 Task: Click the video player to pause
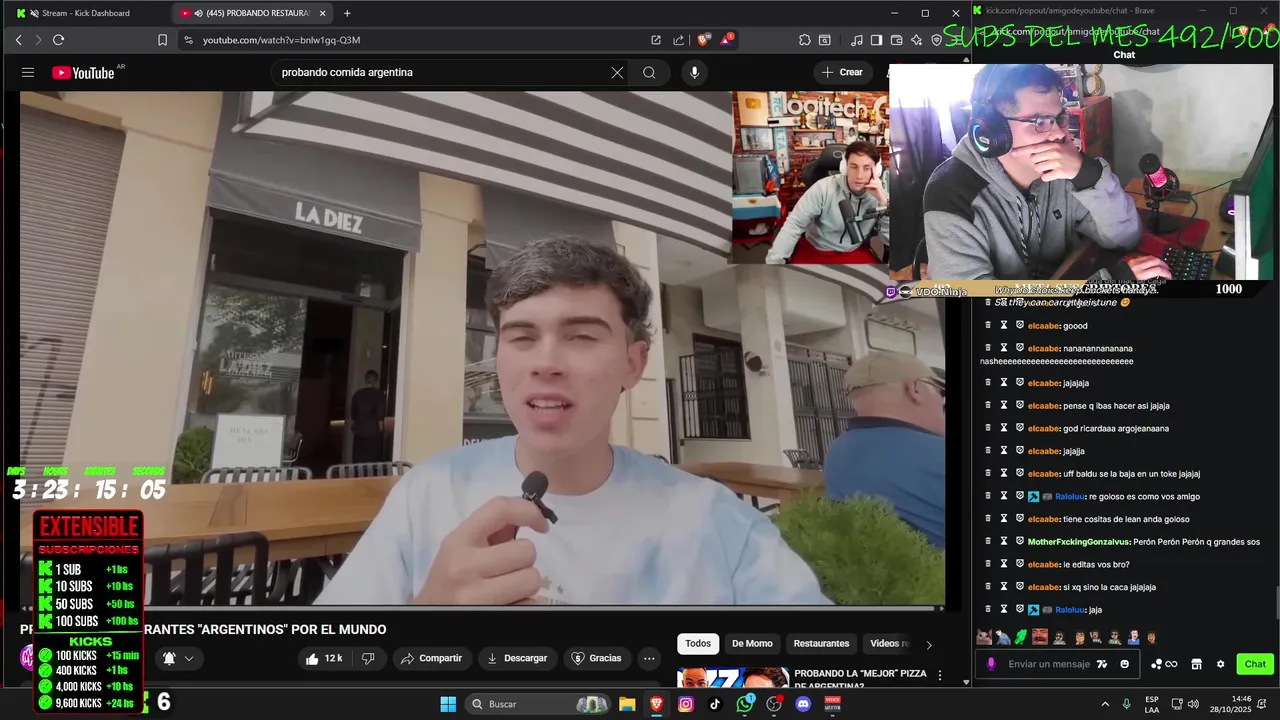(482, 350)
